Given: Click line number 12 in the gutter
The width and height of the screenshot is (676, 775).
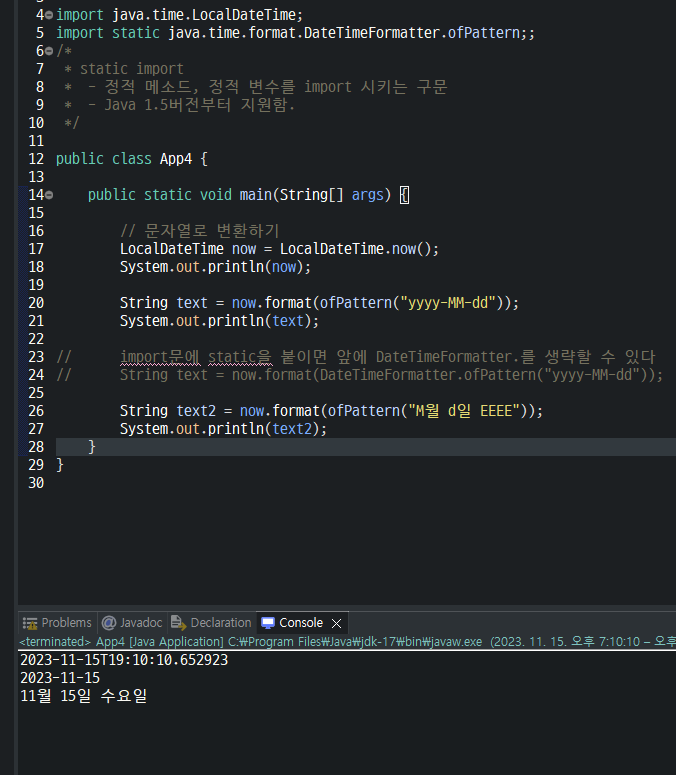Looking at the screenshot, I should pyautogui.click(x=36, y=159).
